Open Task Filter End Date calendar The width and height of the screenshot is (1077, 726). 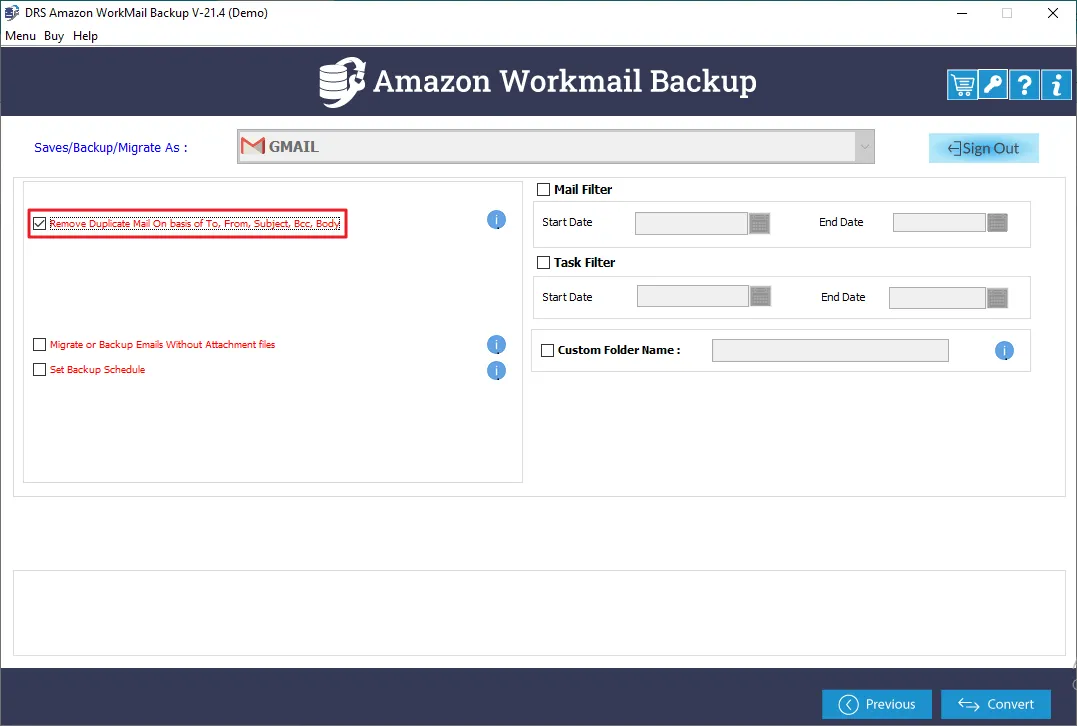click(x=997, y=297)
